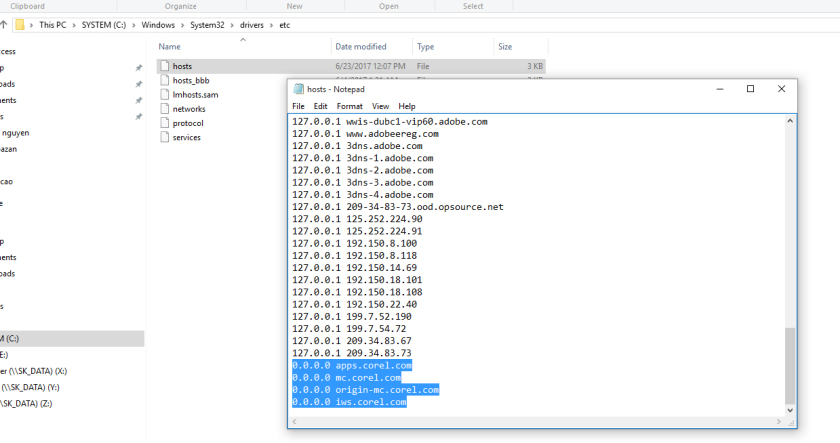Open Notepad's Help menu

coord(407,106)
